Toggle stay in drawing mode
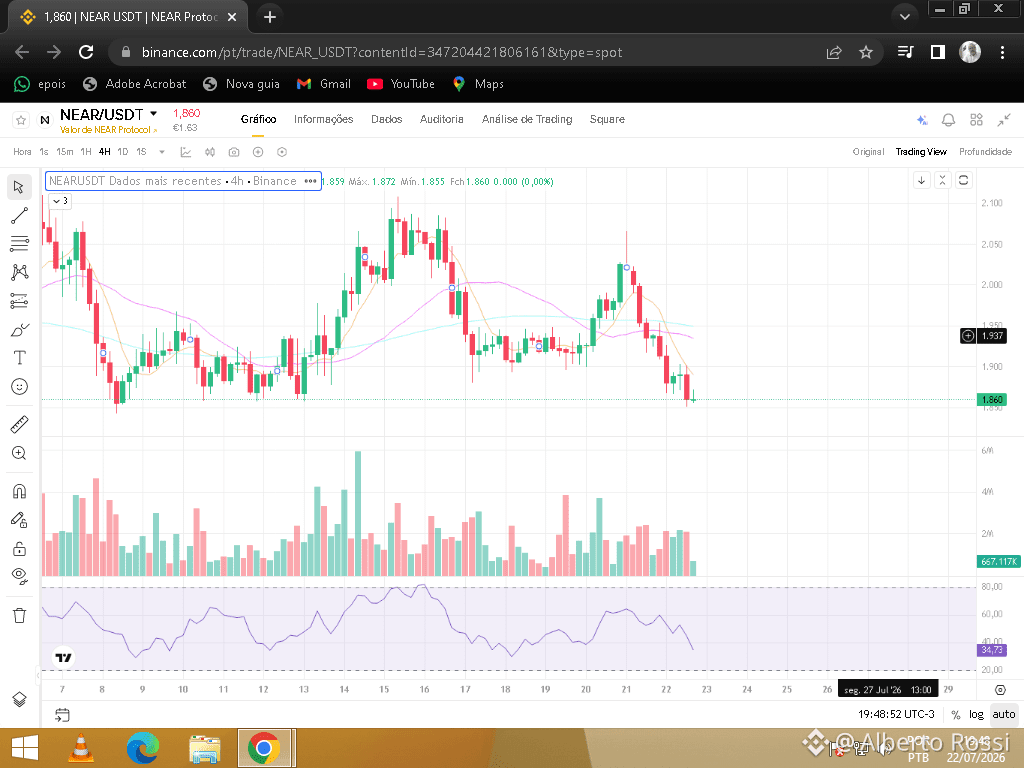Viewport: 1024px width, 768px height. pyautogui.click(x=19, y=520)
